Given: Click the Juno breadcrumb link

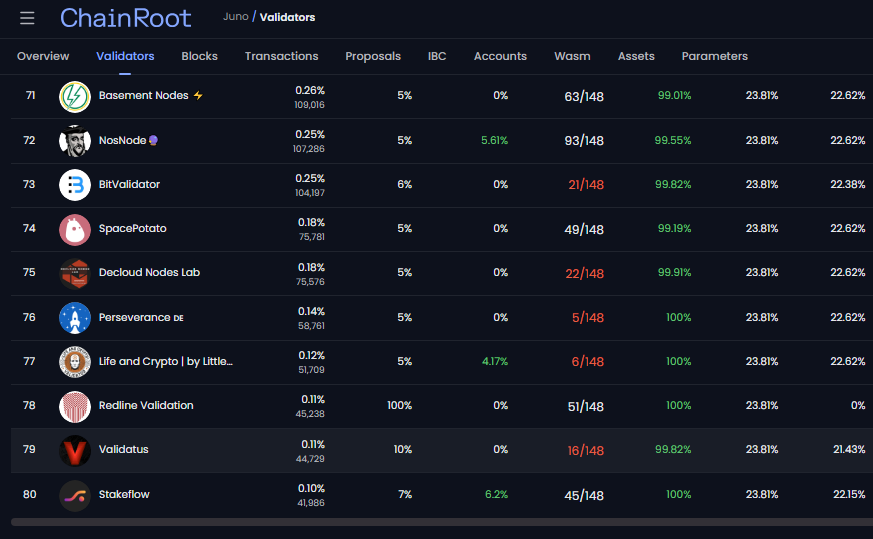Looking at the screenshot, I should click(x=236, y=17).
